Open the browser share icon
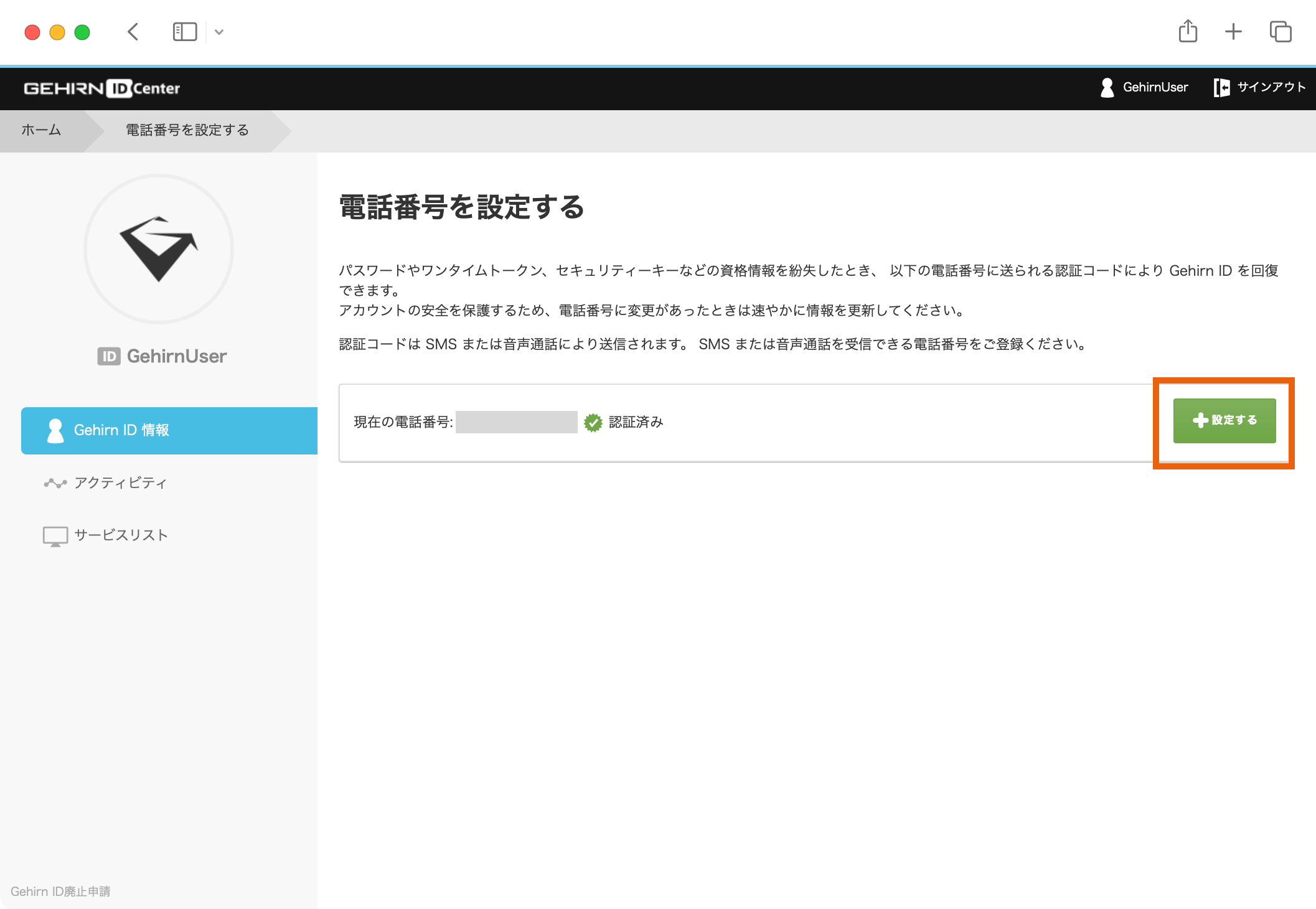 tap(1188, 31)
